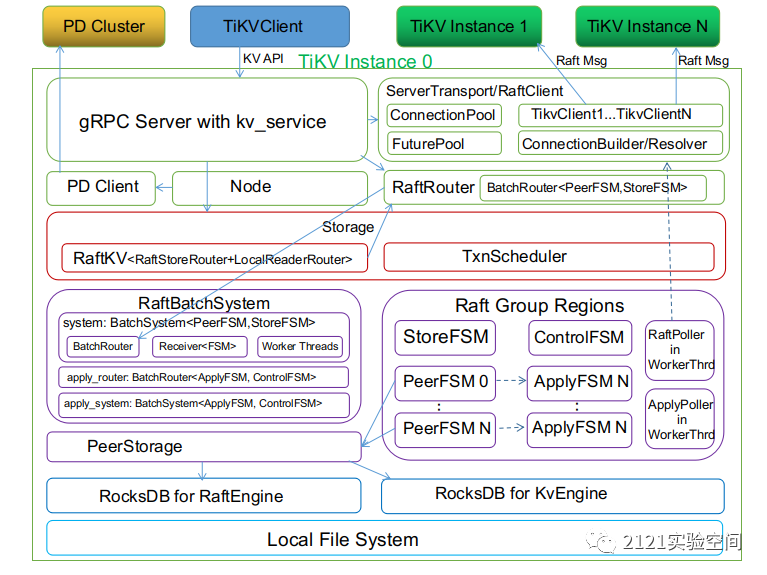The height and width of the screenshot is (575, 767).
Task: Select the ConnectionBuilder/Resolver box
Action: (x=614, y=144)
